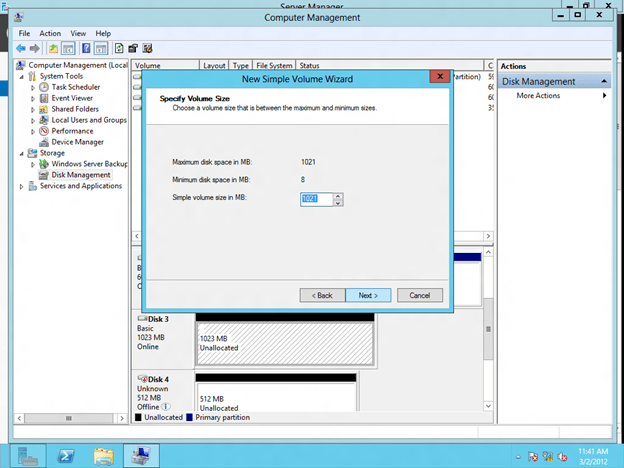Open the View menu
Screen dimensions: 624x468
78,33
